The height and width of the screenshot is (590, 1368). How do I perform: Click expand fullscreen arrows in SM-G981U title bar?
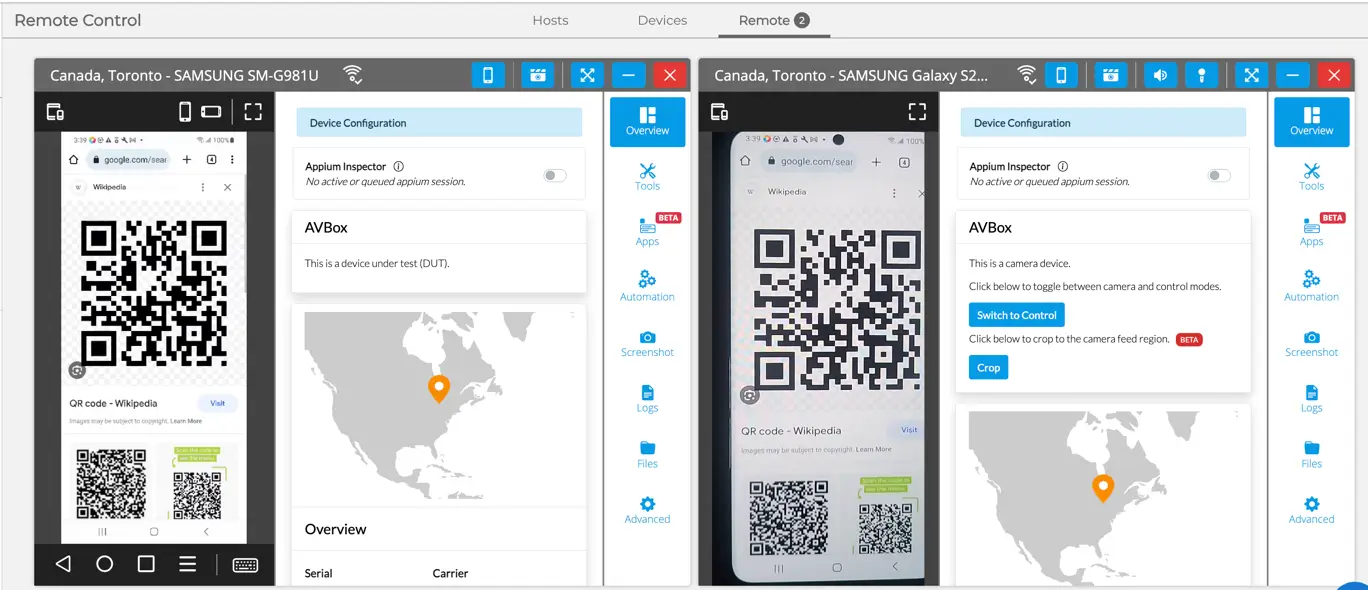587,75
